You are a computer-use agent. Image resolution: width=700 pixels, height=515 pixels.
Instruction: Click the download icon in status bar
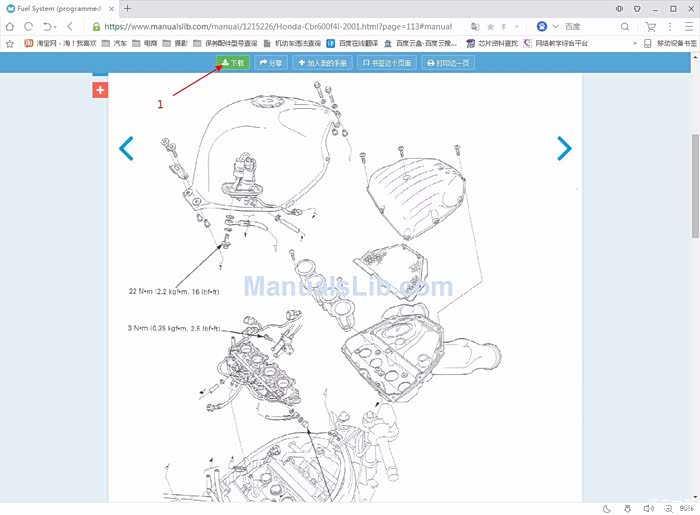click(x=627, y=509)
